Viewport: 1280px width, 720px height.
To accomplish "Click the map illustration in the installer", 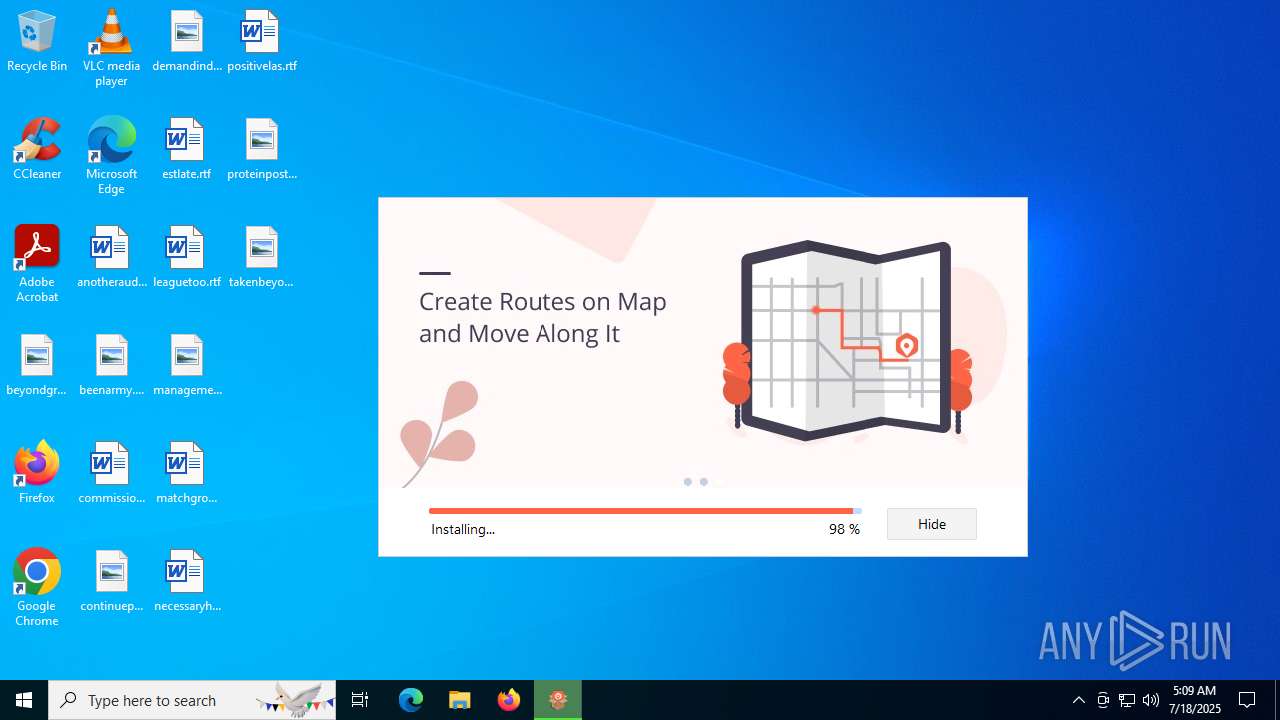I will pos(846,340).
